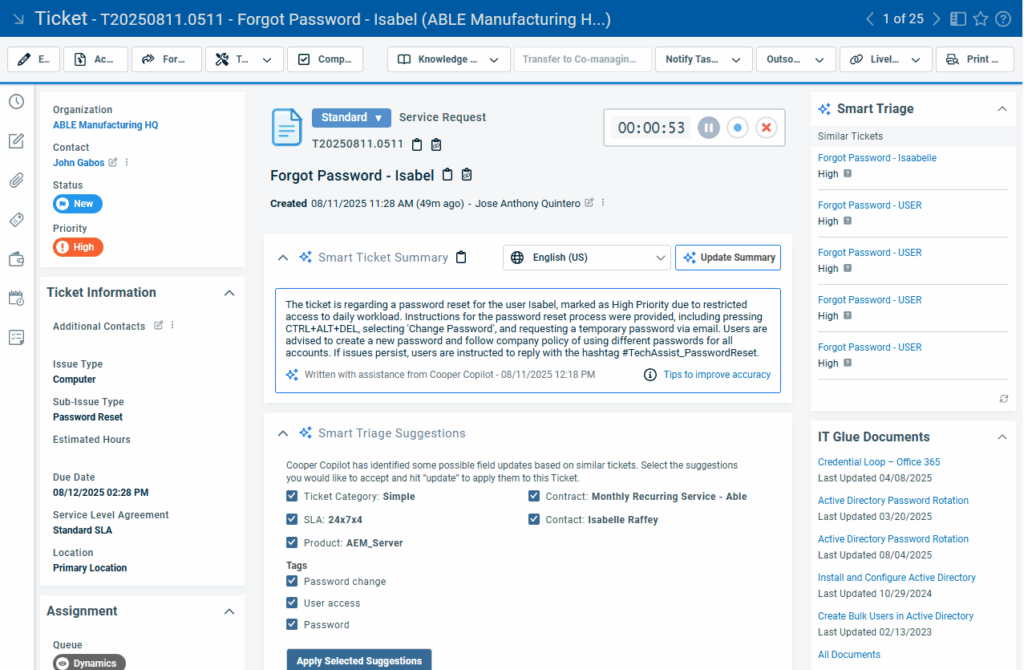Open help via the question mark icon

(1003, 18)
